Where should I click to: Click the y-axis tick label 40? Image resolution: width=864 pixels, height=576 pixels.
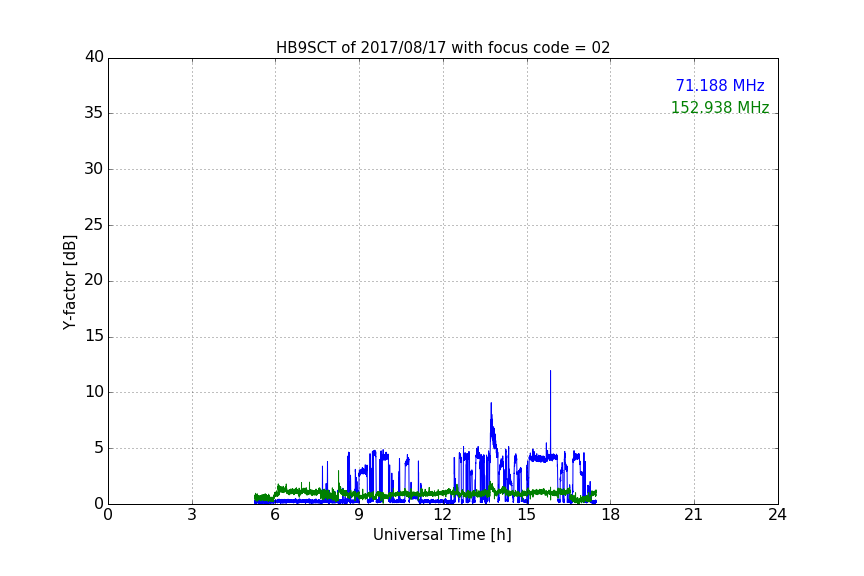pos(94,57)
